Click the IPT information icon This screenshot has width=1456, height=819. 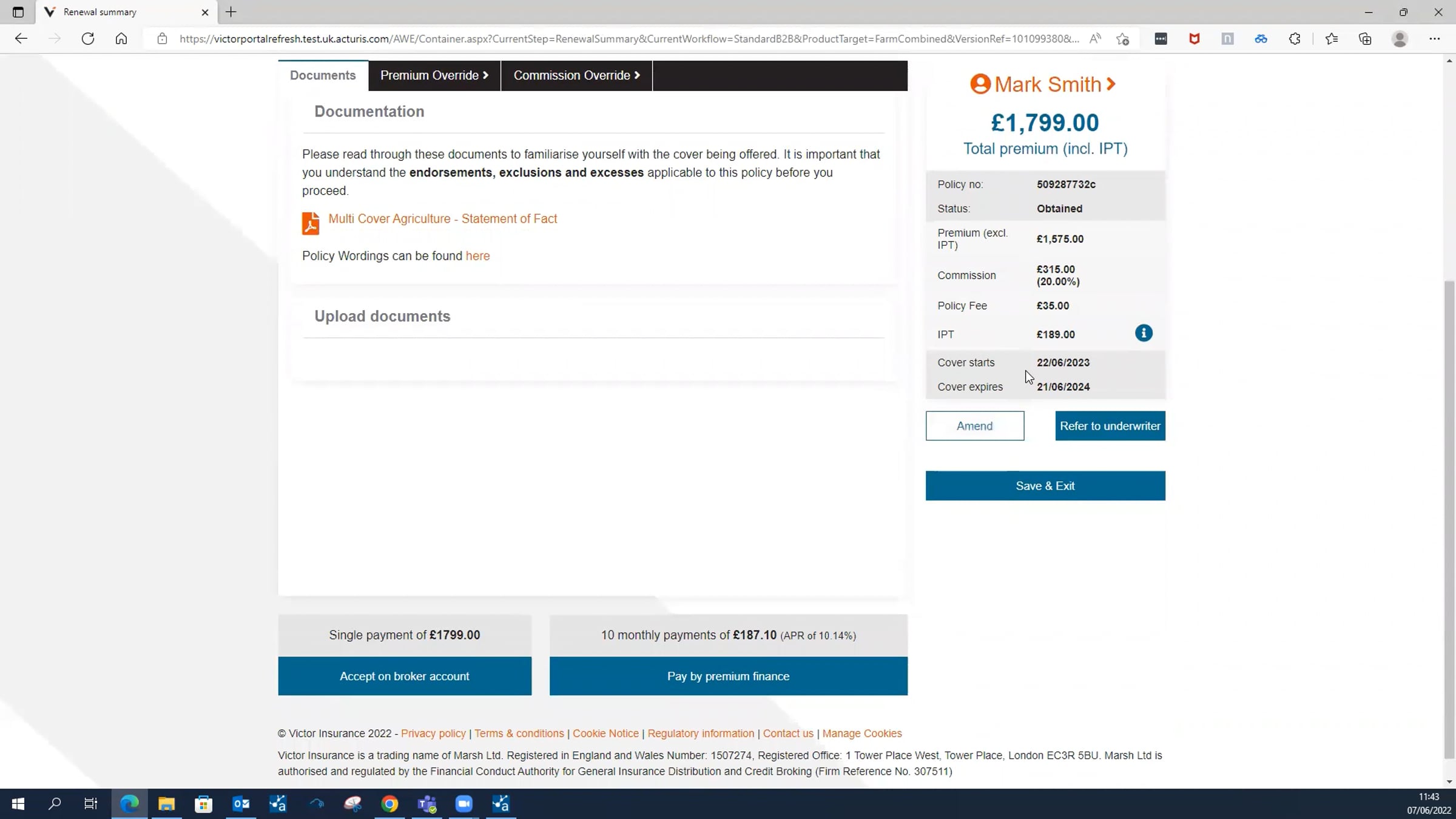click(x=1143, y=333)
